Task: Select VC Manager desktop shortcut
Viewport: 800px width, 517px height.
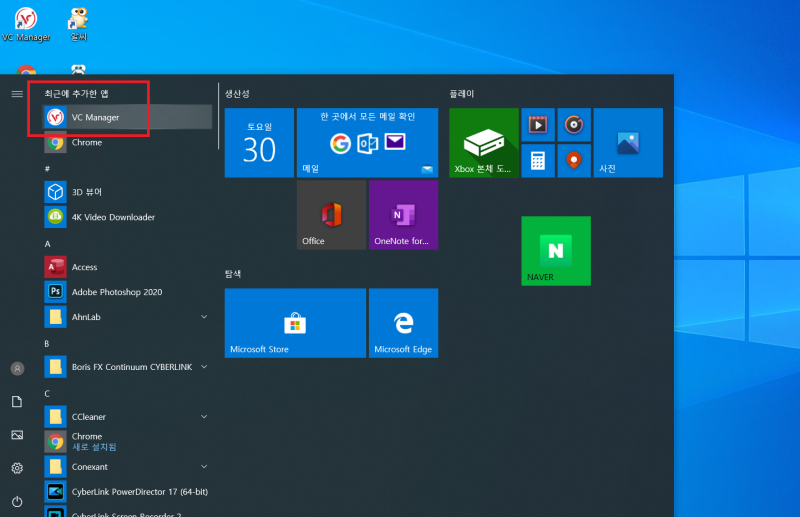Action: click(x=26, y=24)
